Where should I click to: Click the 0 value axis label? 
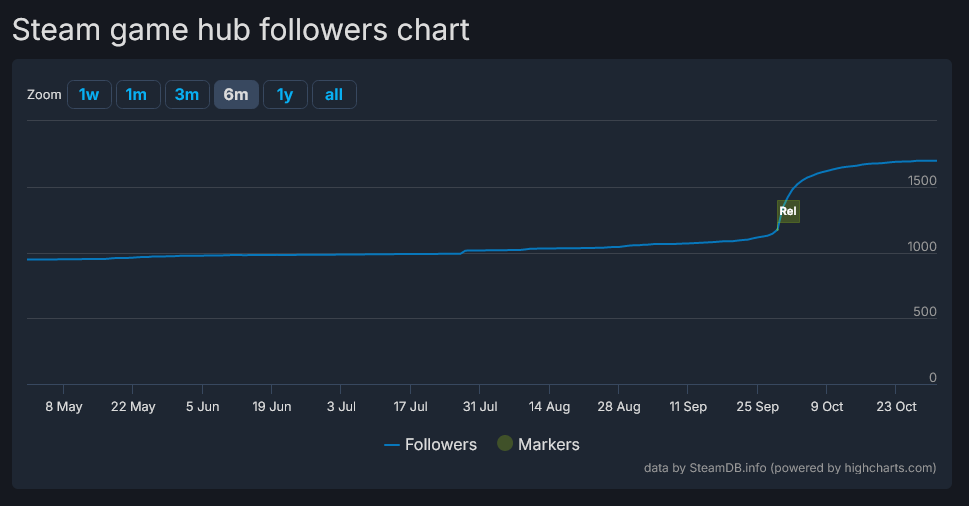tap(932, 377)
